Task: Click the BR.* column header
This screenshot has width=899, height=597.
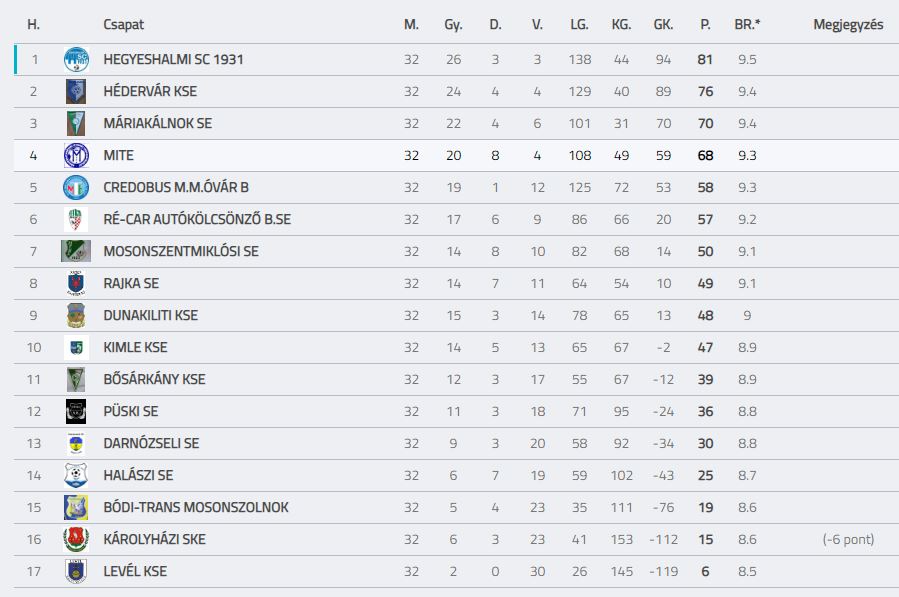Action: (747, 25)
